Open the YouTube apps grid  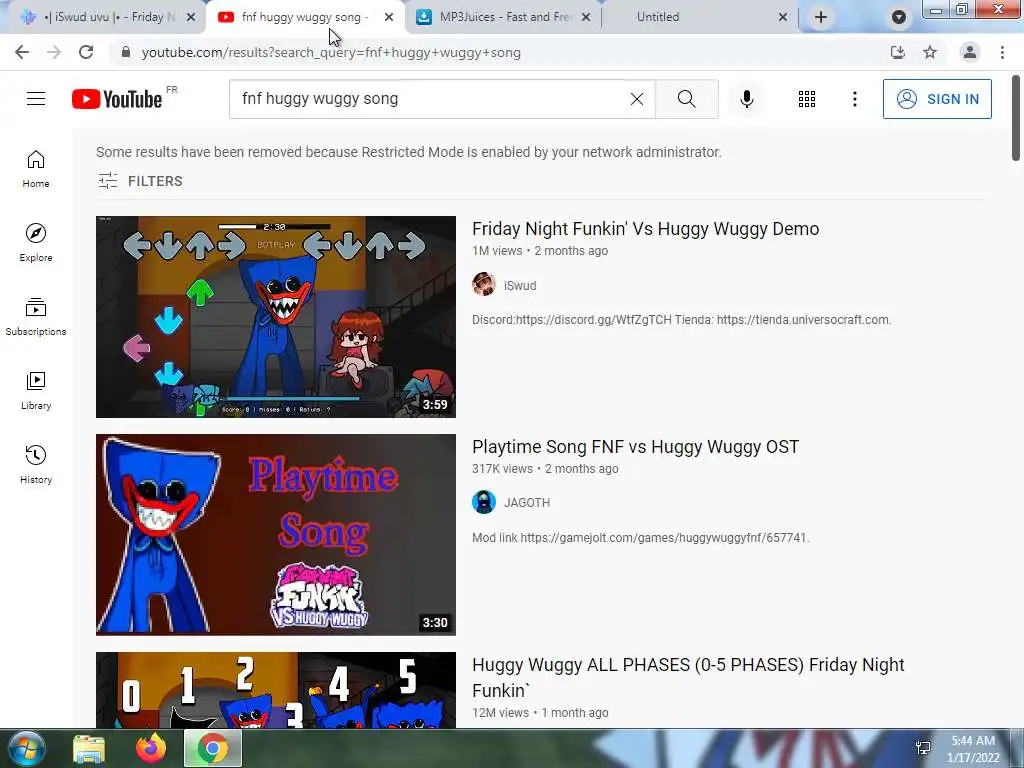click(x=807, y=99)
